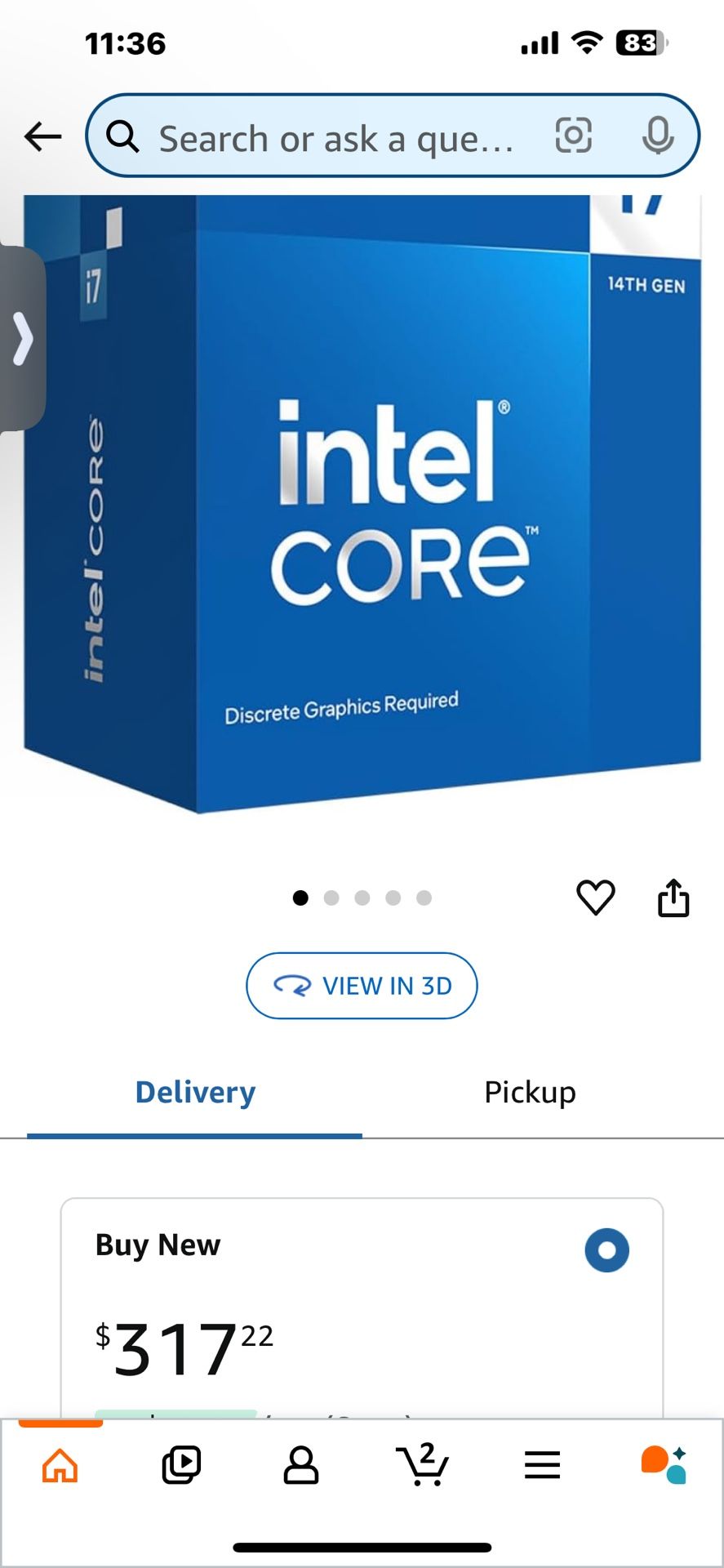This screenshot has width=724, height=1568.
Task: Open the Intel Core i7 product image
Action: 362,504
